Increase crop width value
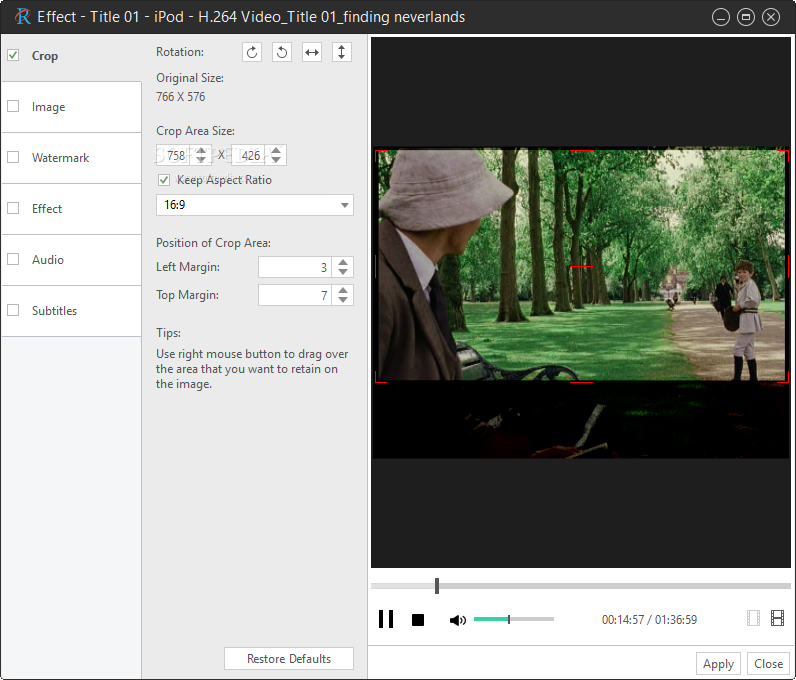This screenshot has height=680, width=796. (202, 150)
